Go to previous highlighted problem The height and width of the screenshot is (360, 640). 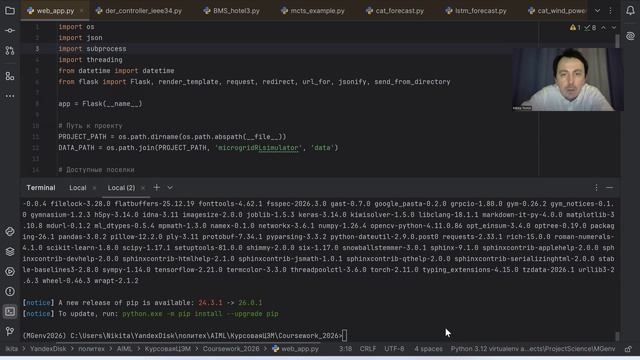[x=603, y=28]
